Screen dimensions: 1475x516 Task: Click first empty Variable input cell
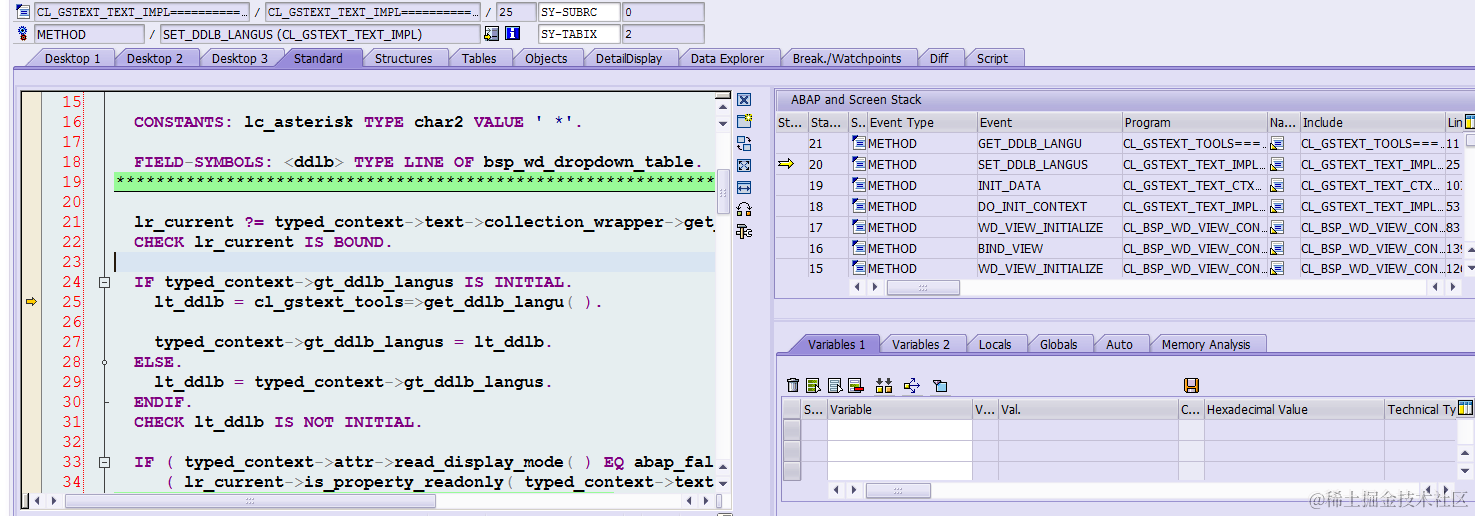tap(899, 429)
